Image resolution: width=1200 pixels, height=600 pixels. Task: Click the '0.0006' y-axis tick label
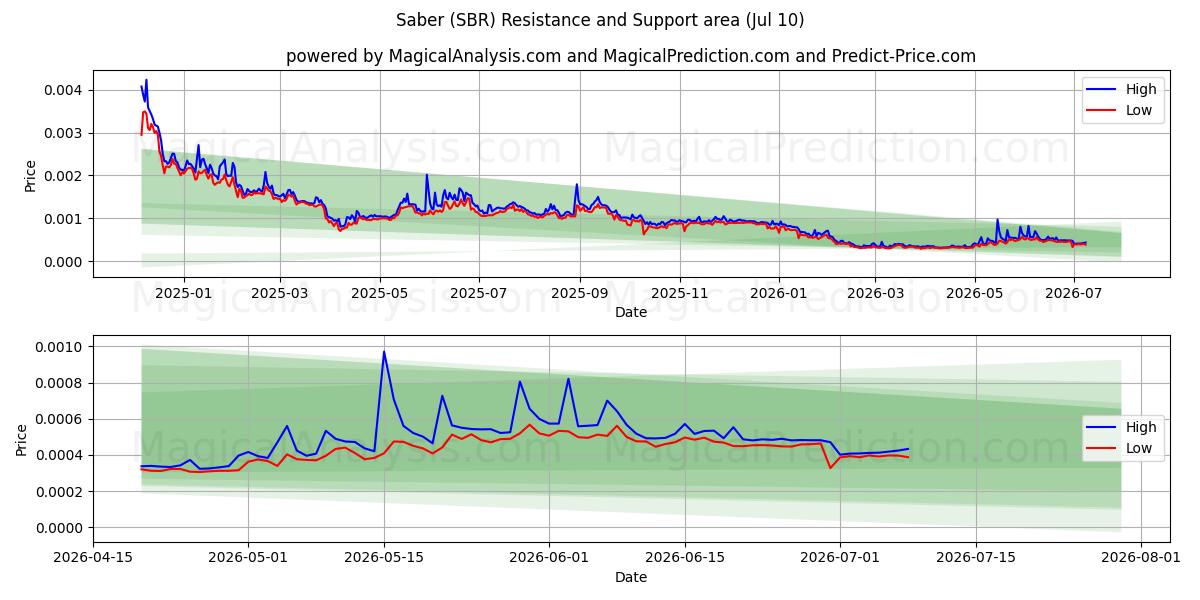click(x=62, y=419)
